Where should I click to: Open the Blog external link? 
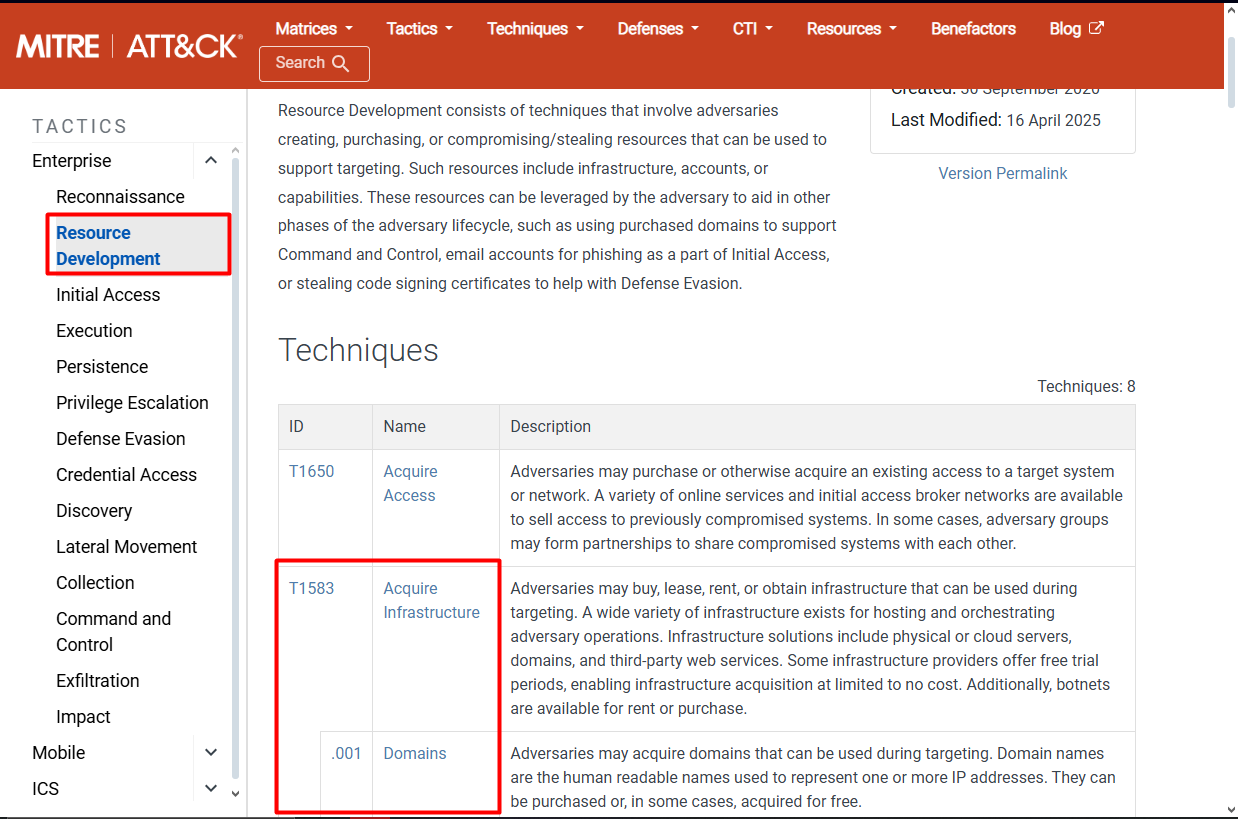coord(1076,28)
